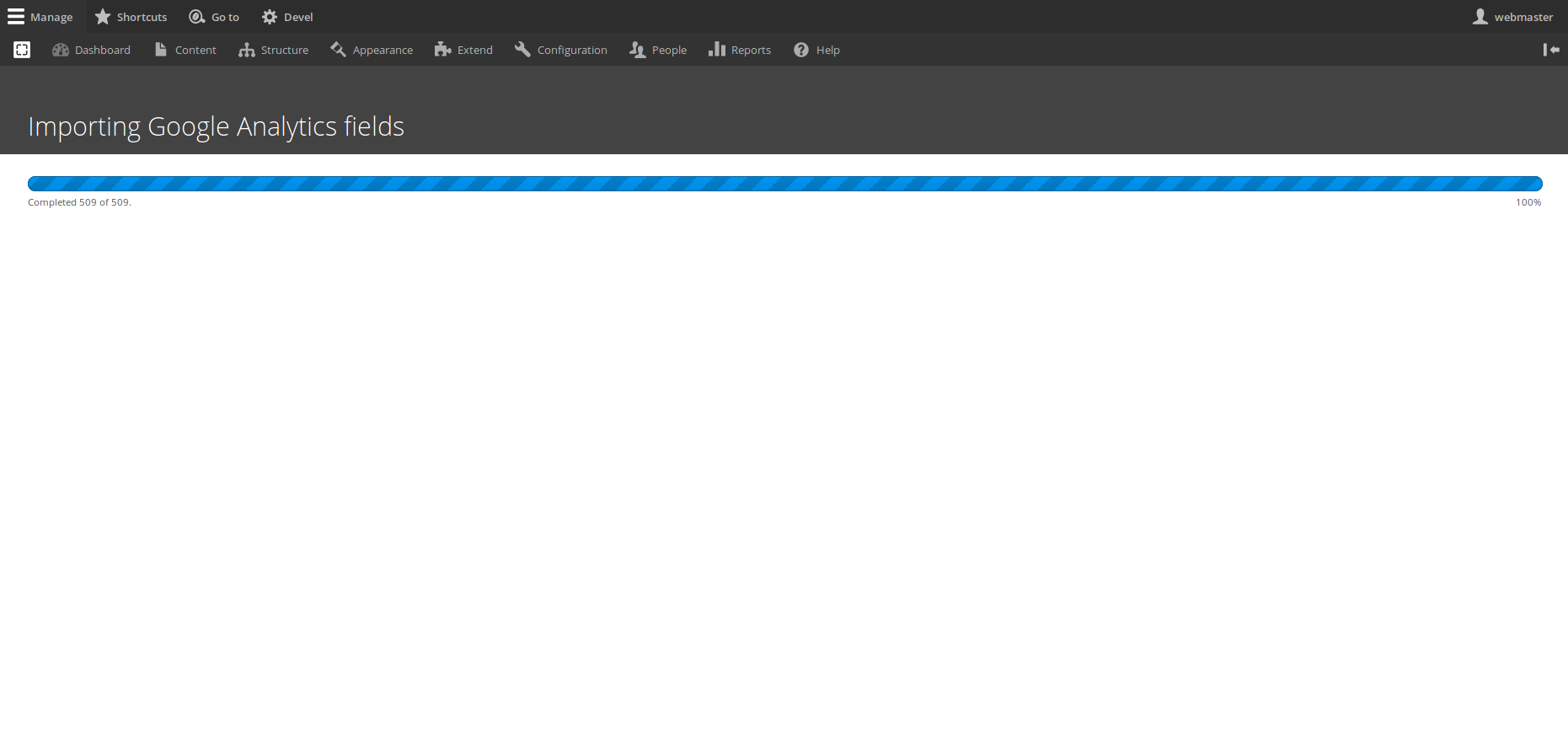1568x729 pixels.
Task: Click the Dashboard gauge icon
Action: pos(61,50)
